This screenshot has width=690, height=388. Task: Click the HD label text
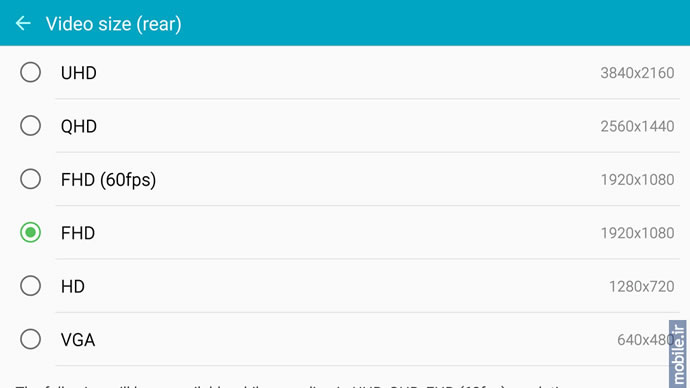point(73,287)
